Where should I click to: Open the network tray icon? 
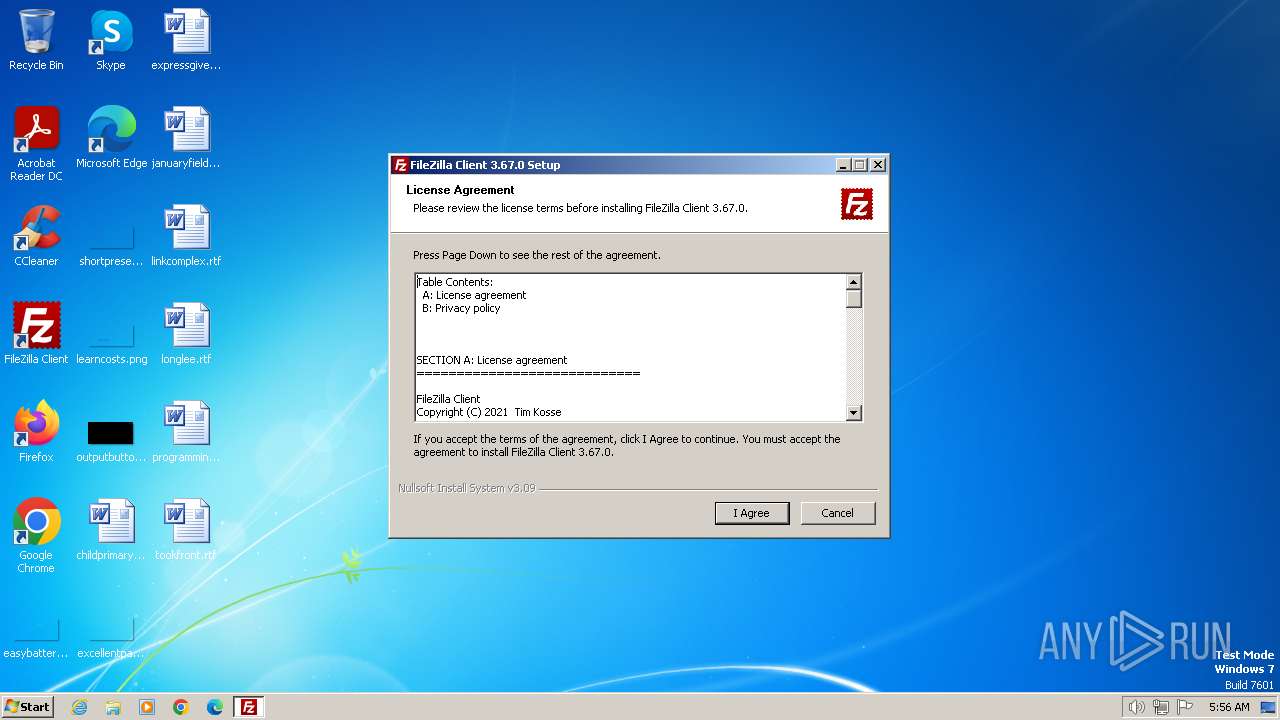1161,707
